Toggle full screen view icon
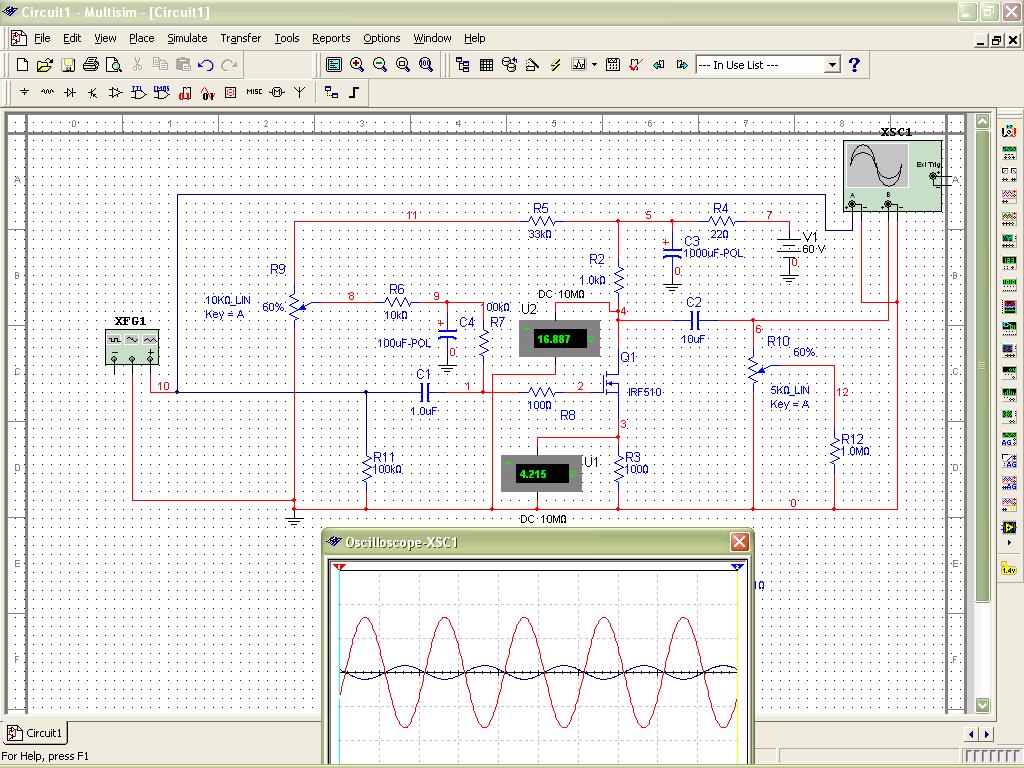Viewport: 1024px width, 768px height. [334, 65]
